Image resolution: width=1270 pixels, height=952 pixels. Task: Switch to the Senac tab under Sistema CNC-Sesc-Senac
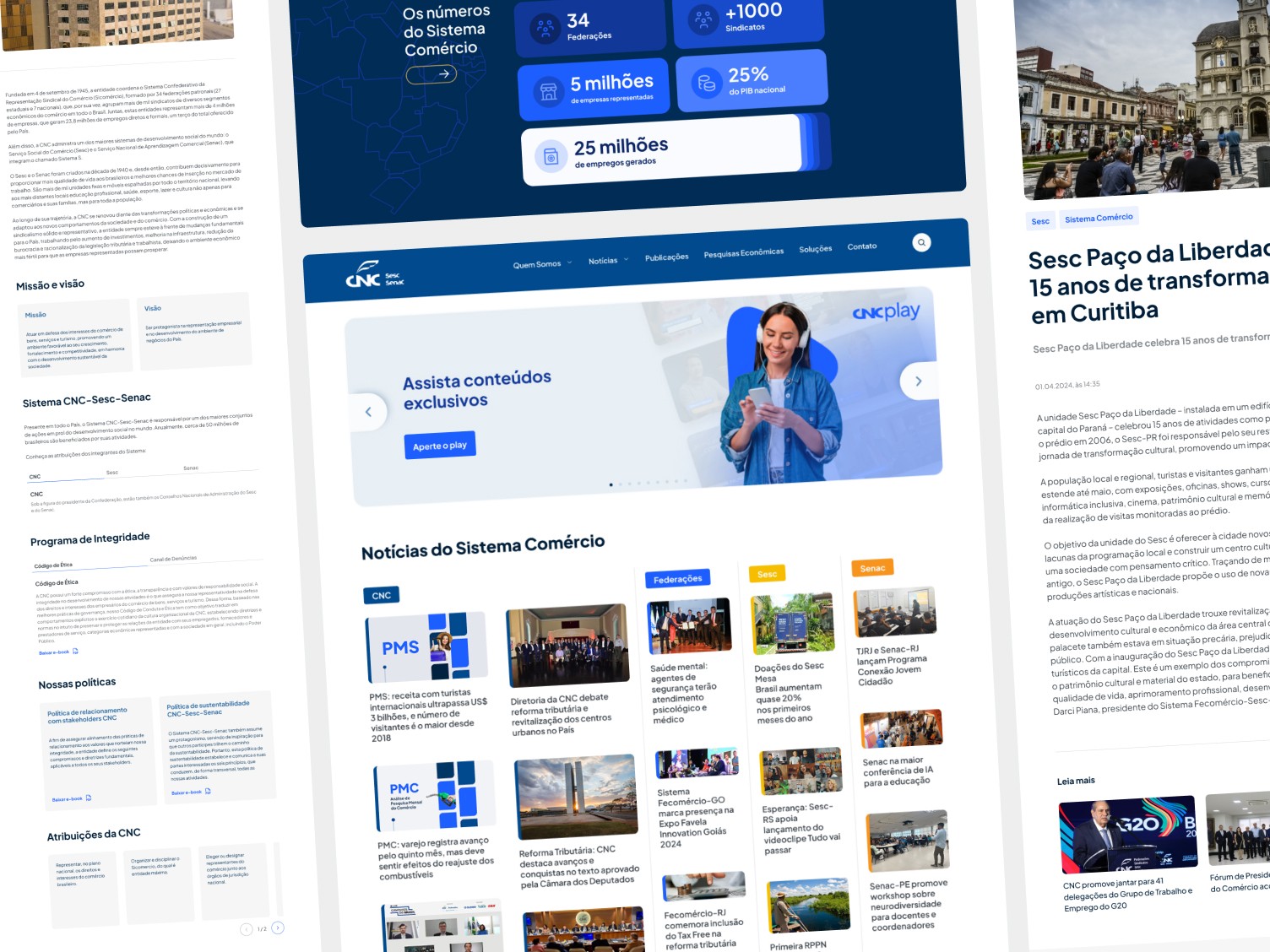[x=191, y=468]
